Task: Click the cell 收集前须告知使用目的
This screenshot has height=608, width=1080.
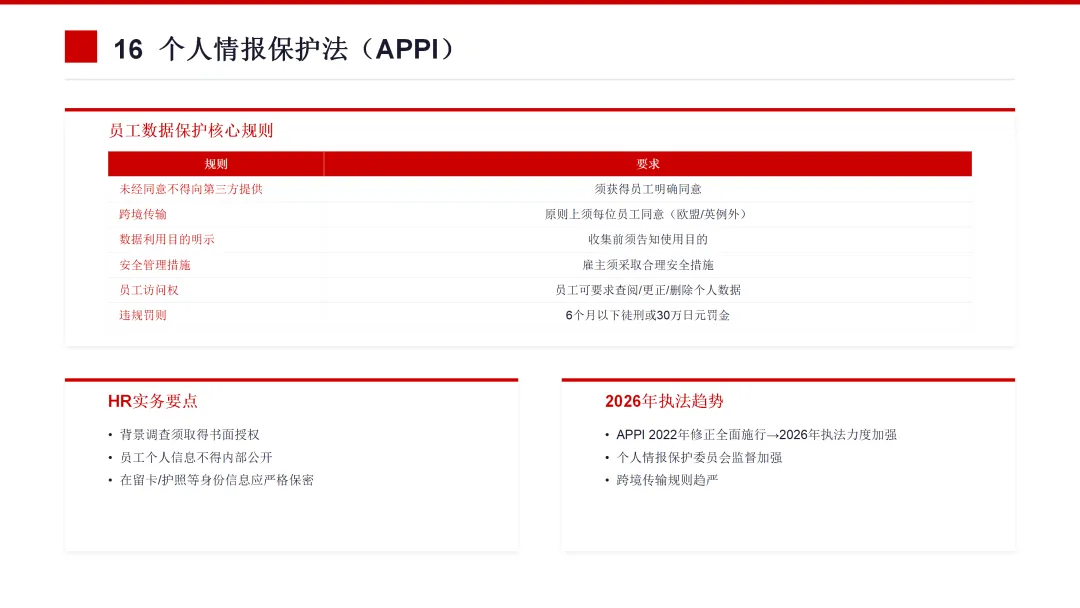Action: point(647,240)
